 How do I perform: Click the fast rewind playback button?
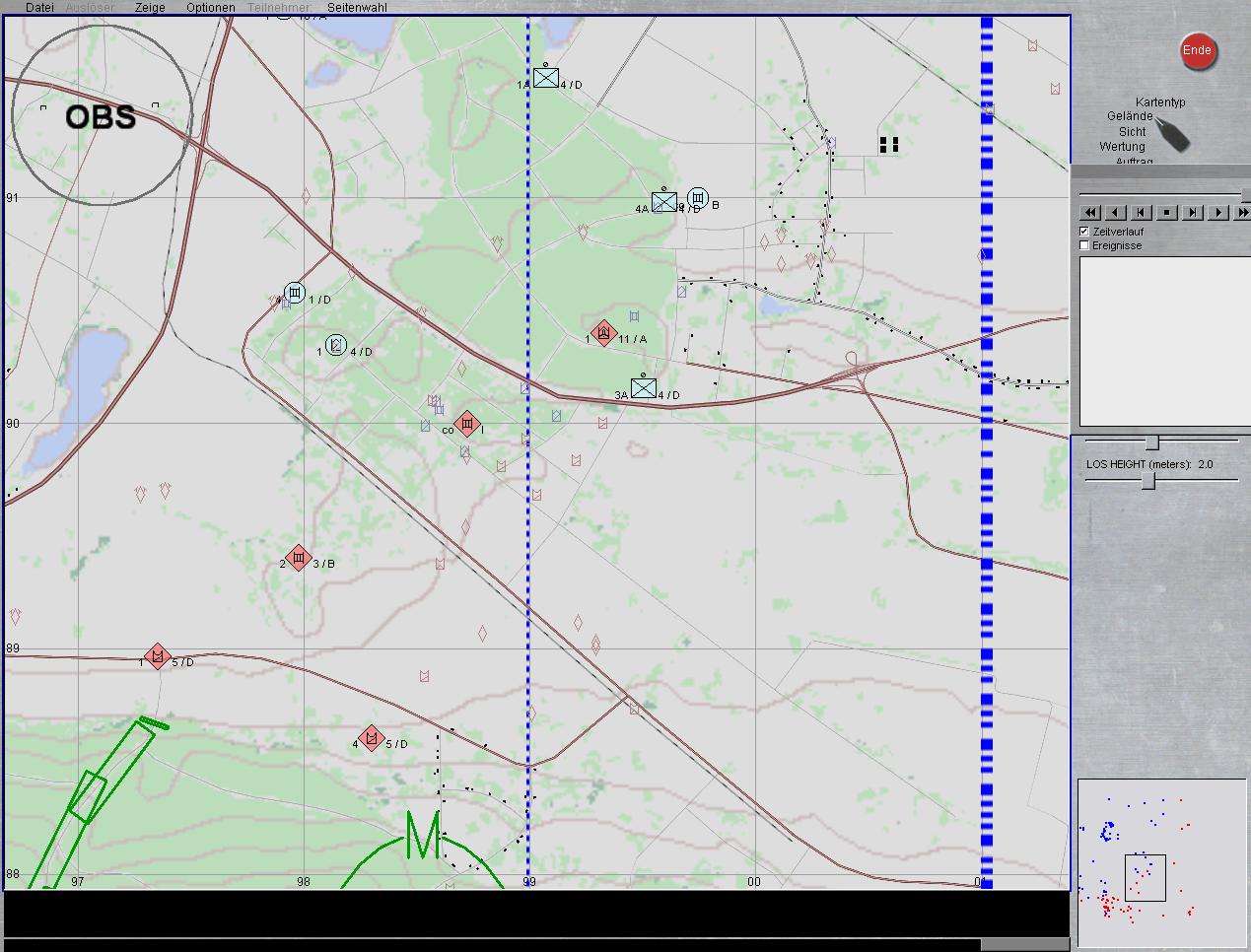(x=1090, y=212)
